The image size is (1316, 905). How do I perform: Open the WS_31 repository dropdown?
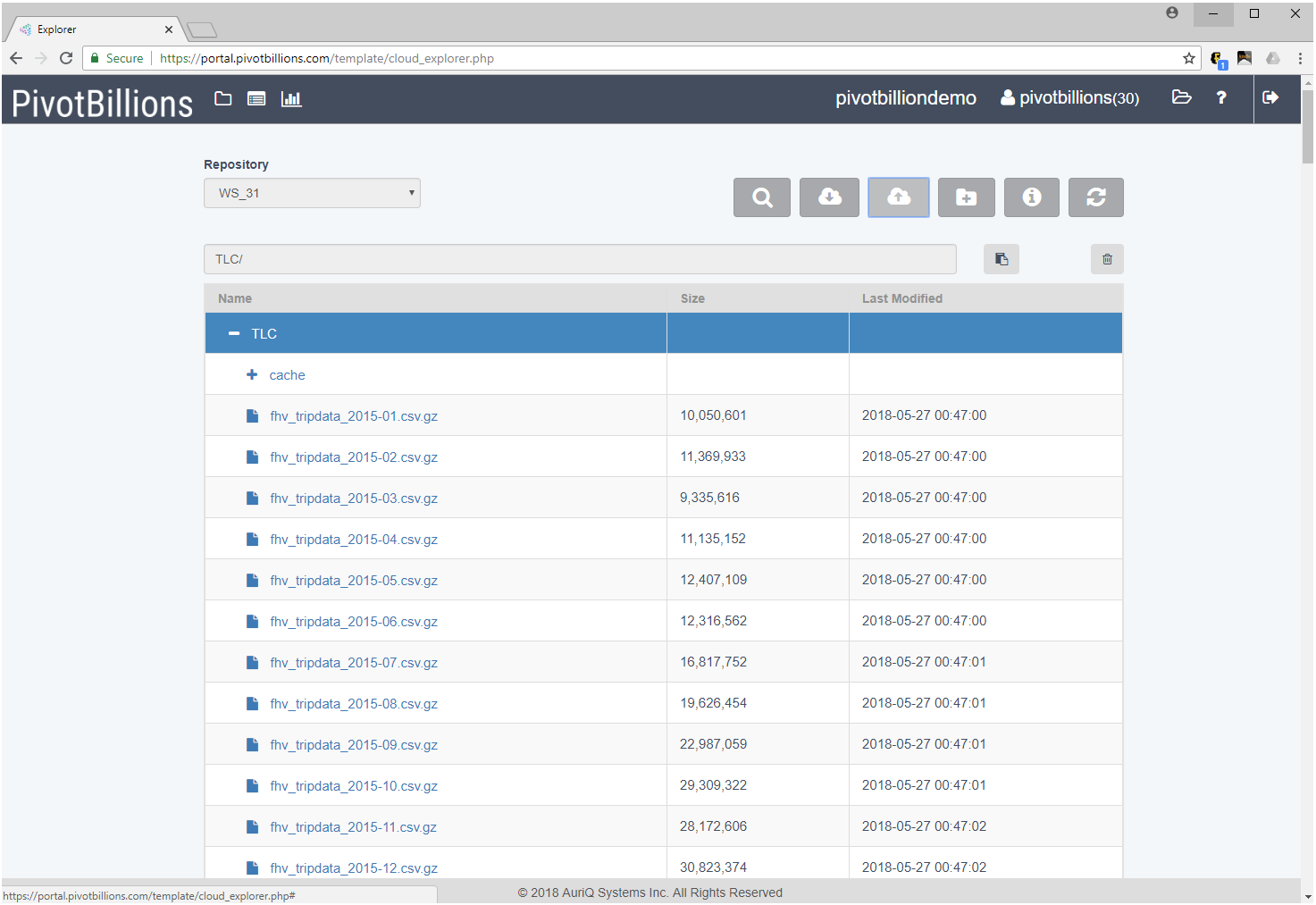point(312,193)
